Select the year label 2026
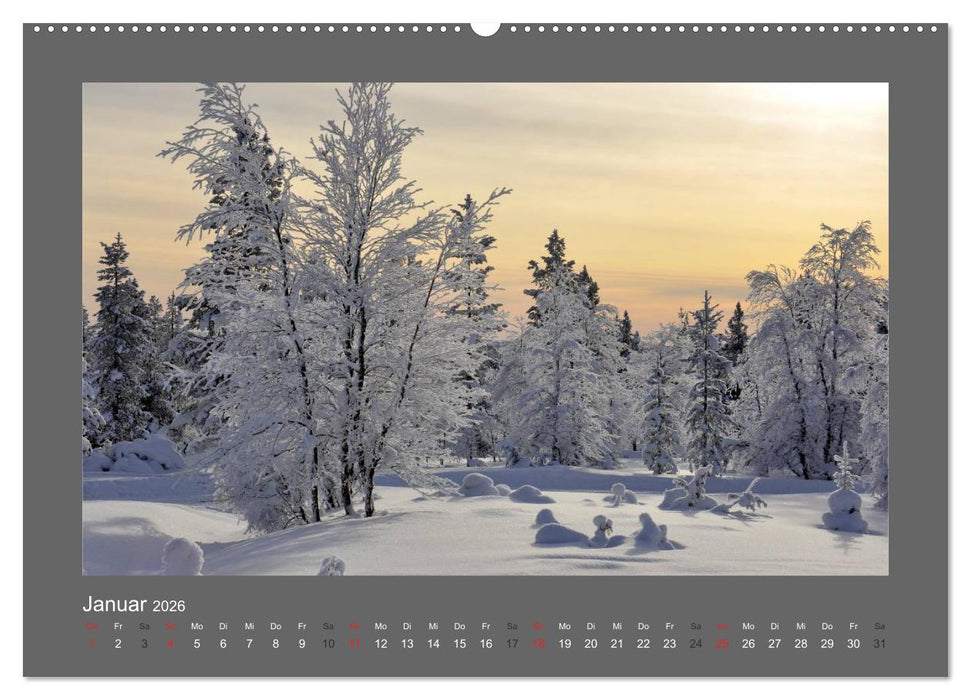 point(170,604)
